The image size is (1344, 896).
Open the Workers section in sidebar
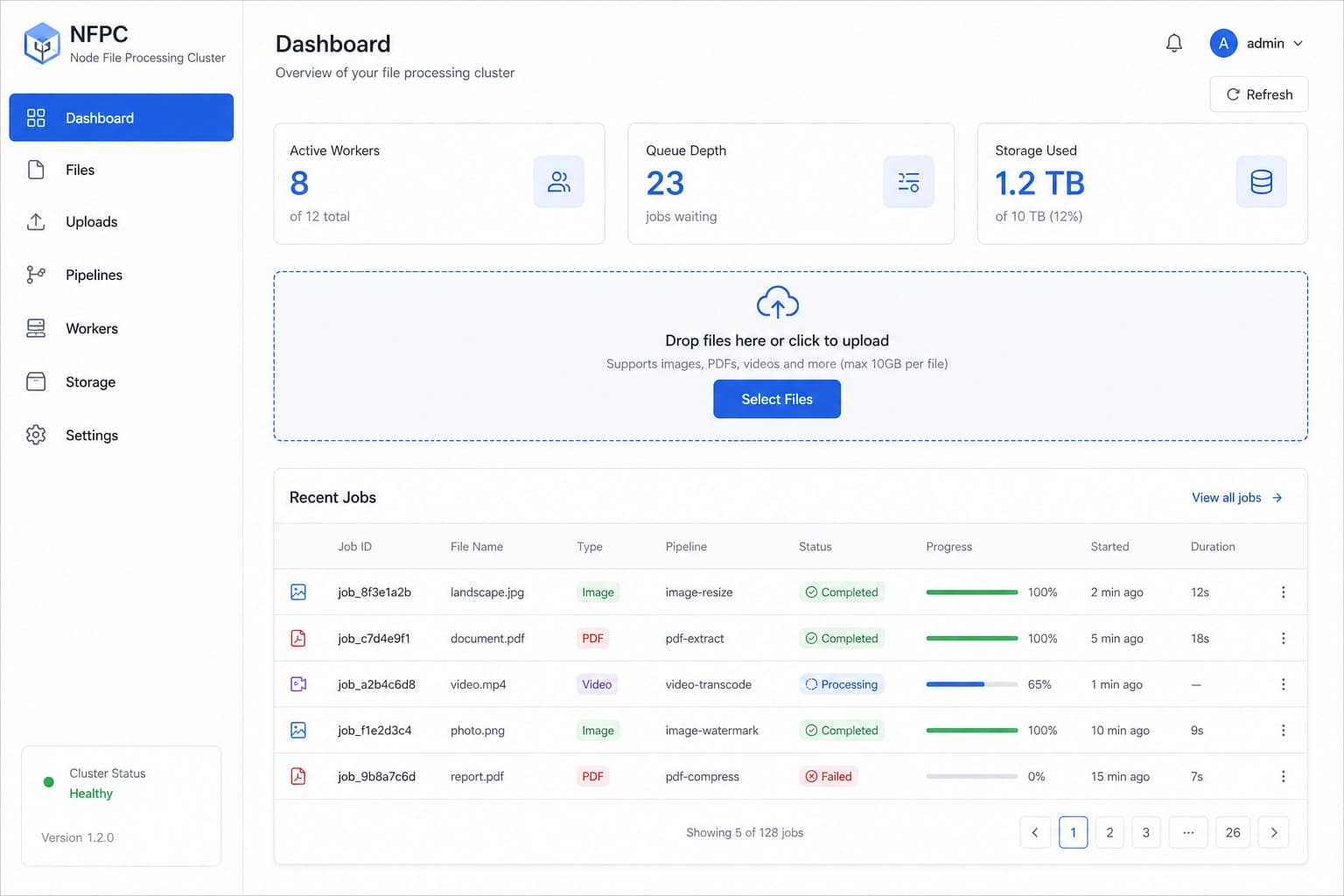coord(121,329)
